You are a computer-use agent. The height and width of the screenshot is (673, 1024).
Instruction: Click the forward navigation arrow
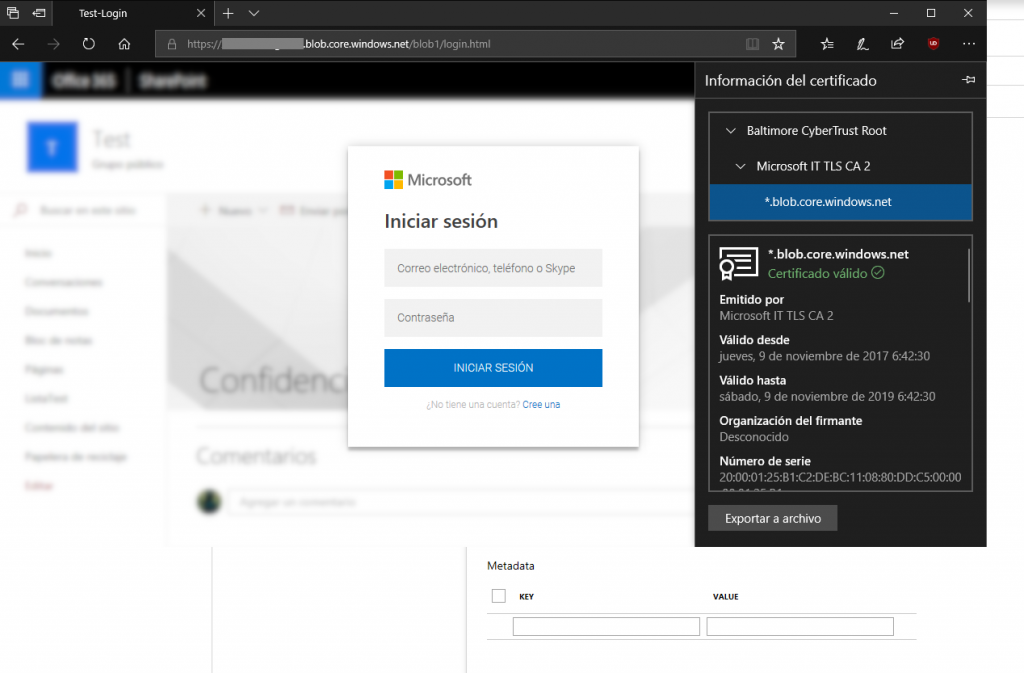[x=54, y=44]
